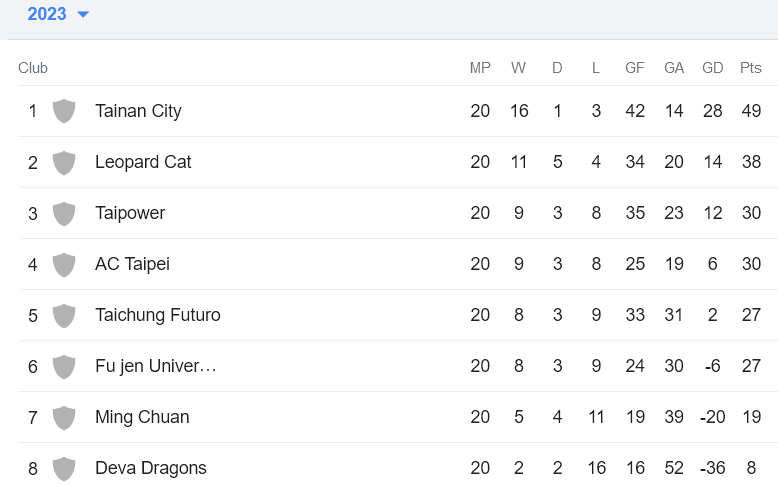This screenshot has width=778, height=499.
Task: Click AC Taipei's club shield icon
Action: tap(64, 264)
